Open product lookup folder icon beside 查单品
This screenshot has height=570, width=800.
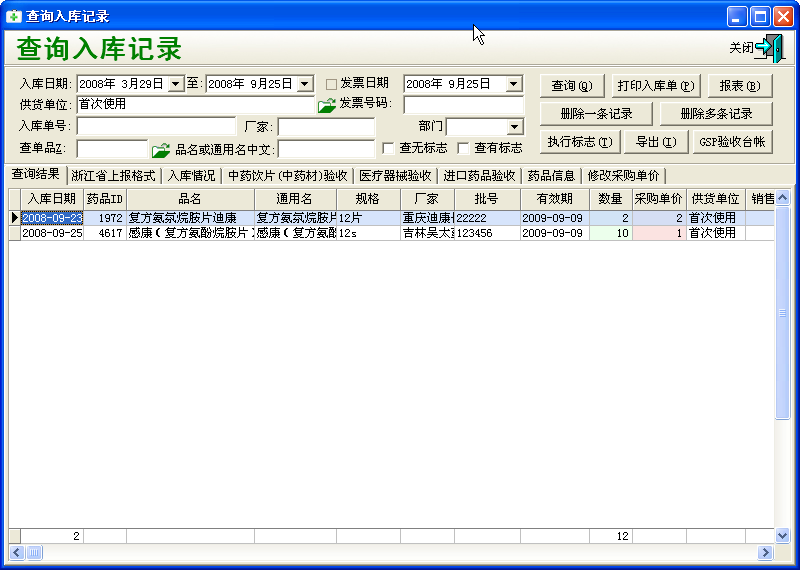tap(161, 150)
